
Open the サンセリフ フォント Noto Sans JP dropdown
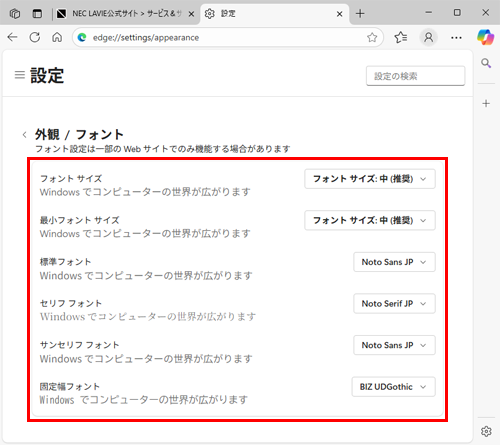[394, 345]
